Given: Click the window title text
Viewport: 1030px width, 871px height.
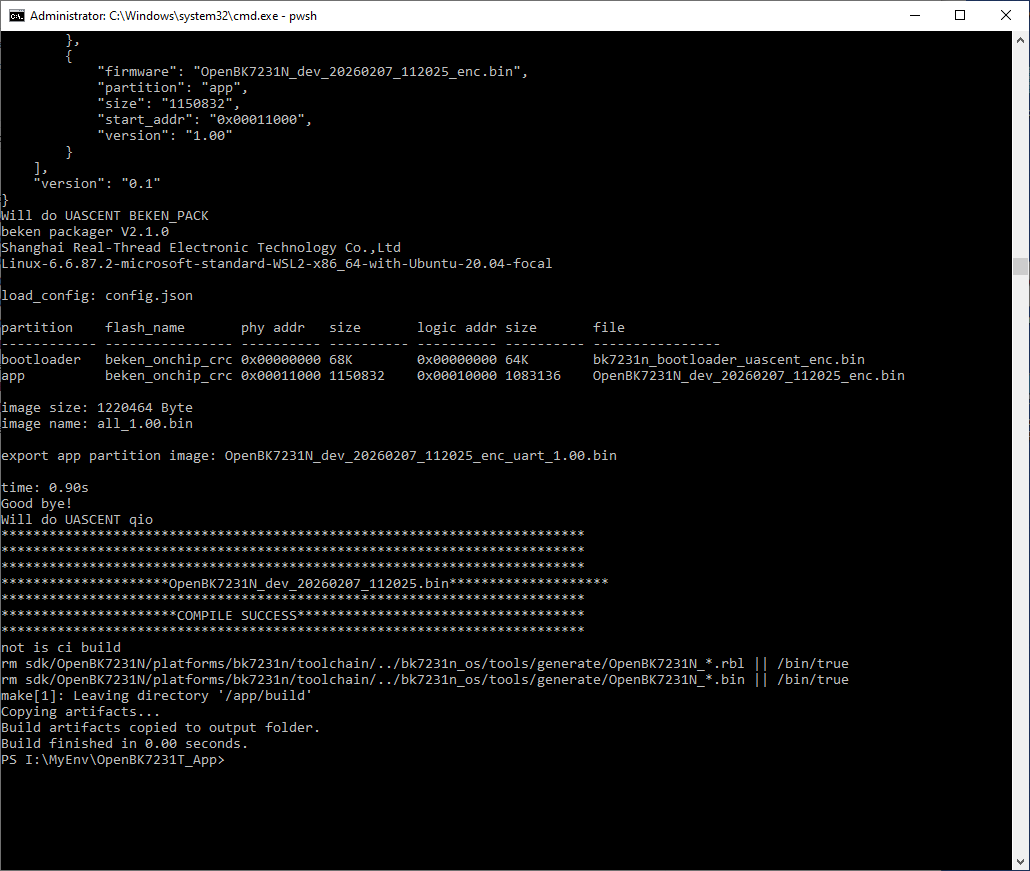Looking at the screenshot, I should pos(173,16).
